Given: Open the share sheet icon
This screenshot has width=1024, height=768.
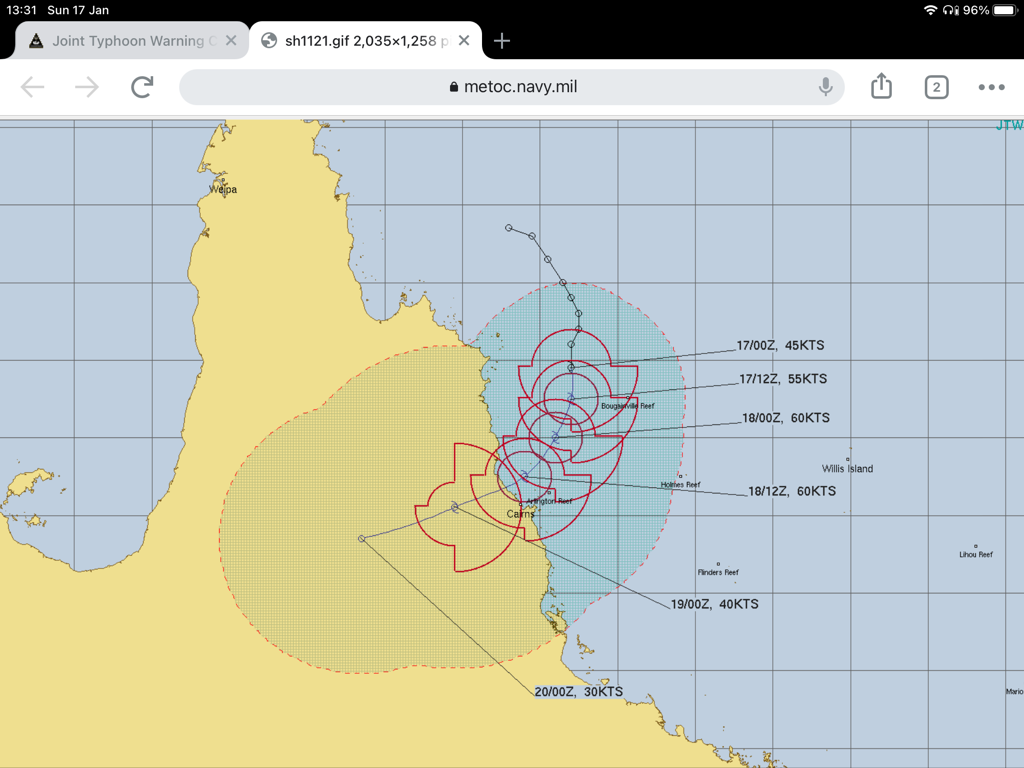Looking at the screenshot, I should [881, 86].
